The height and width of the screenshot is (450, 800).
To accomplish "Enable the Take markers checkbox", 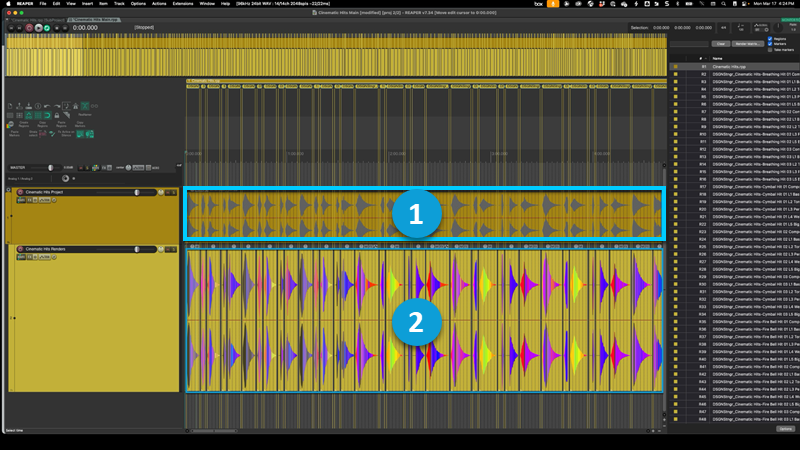I will (x=770, y=50).
